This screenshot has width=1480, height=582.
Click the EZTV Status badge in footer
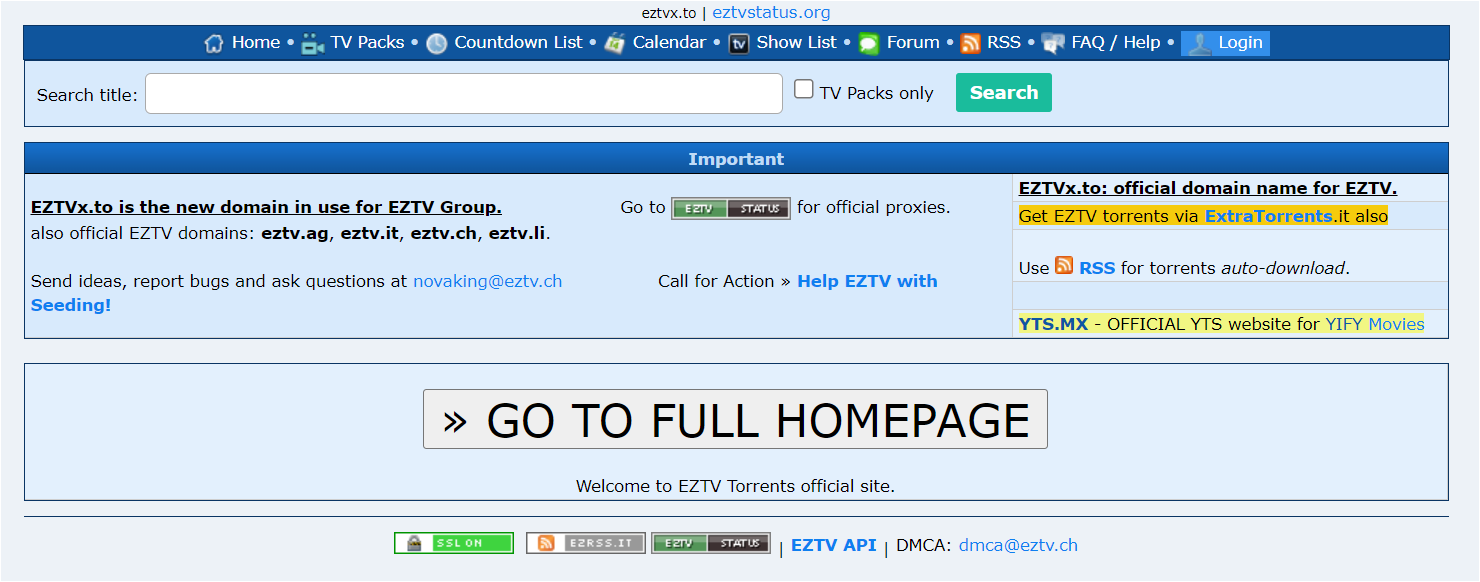click(711, 543)
